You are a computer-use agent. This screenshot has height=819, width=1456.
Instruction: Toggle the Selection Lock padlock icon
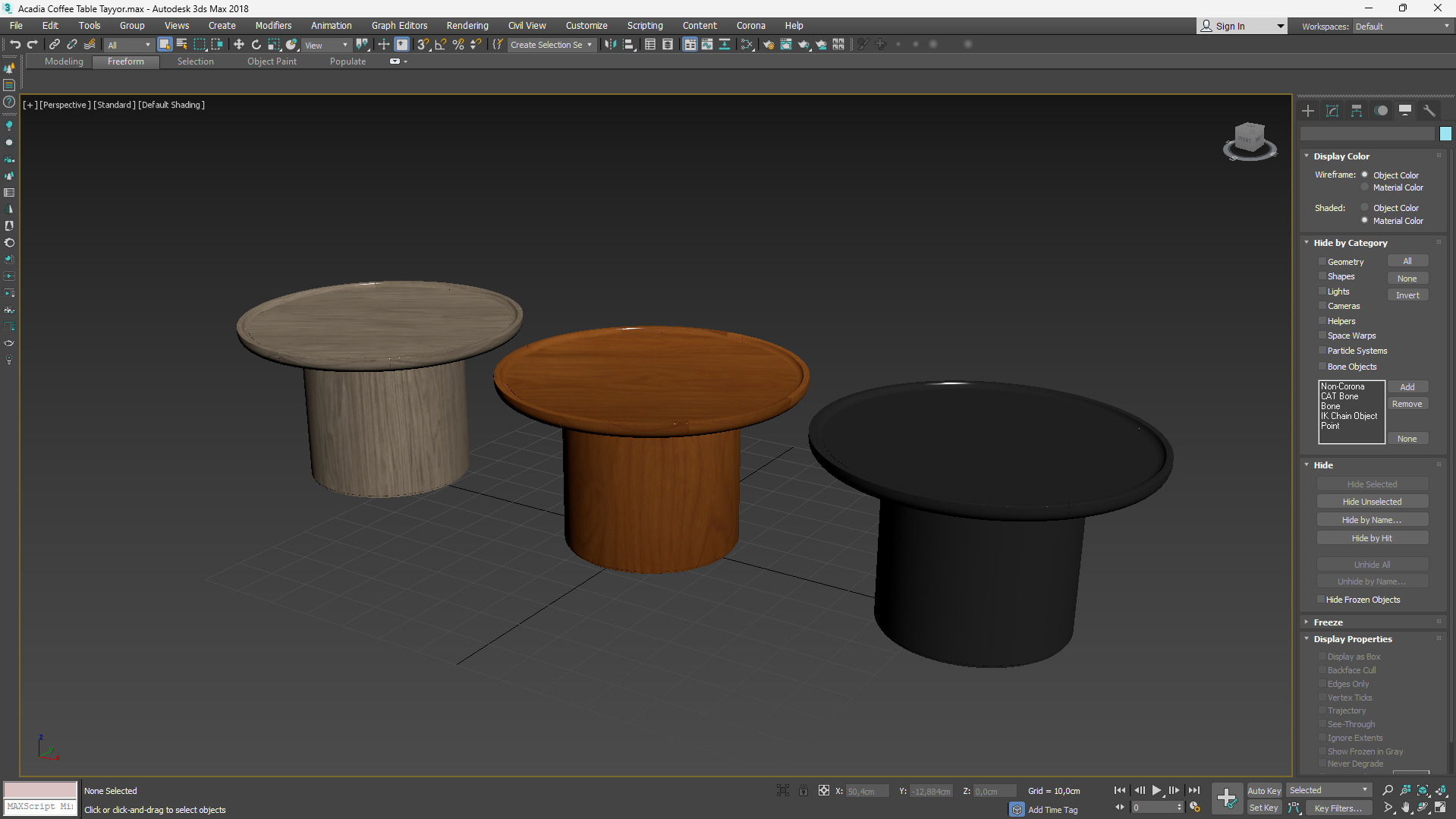(803, 791)
